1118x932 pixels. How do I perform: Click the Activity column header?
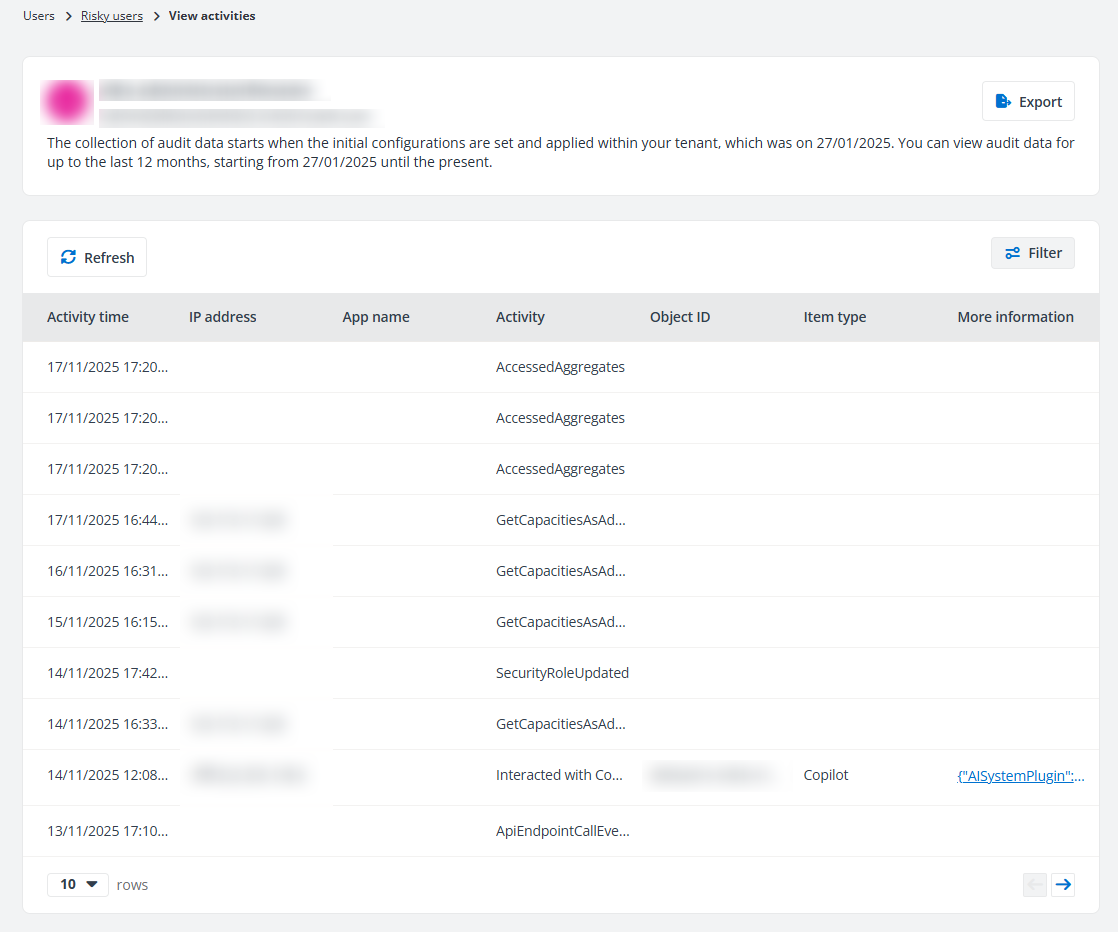(520, 317)
